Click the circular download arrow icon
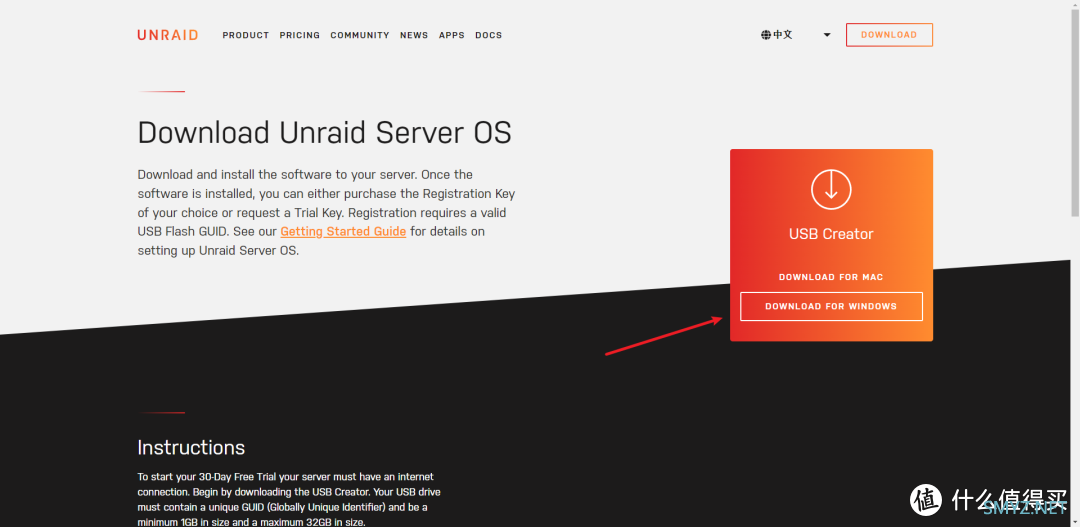Screen dimensions: 1080x527 831,189
